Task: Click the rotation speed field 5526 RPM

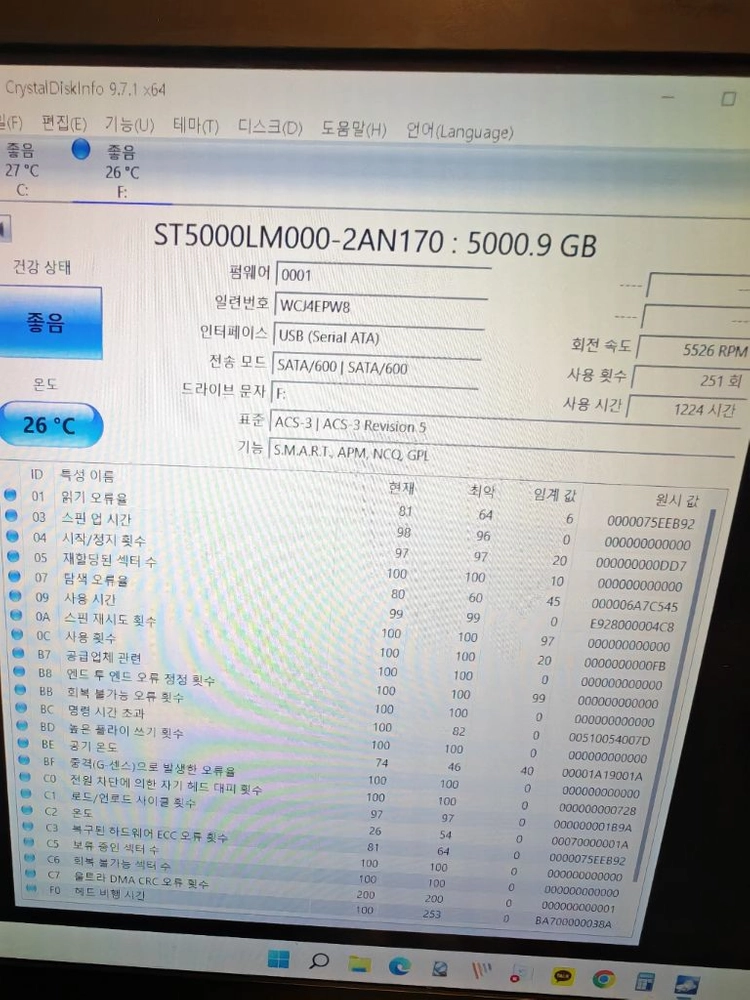Action: coord(694,349)
